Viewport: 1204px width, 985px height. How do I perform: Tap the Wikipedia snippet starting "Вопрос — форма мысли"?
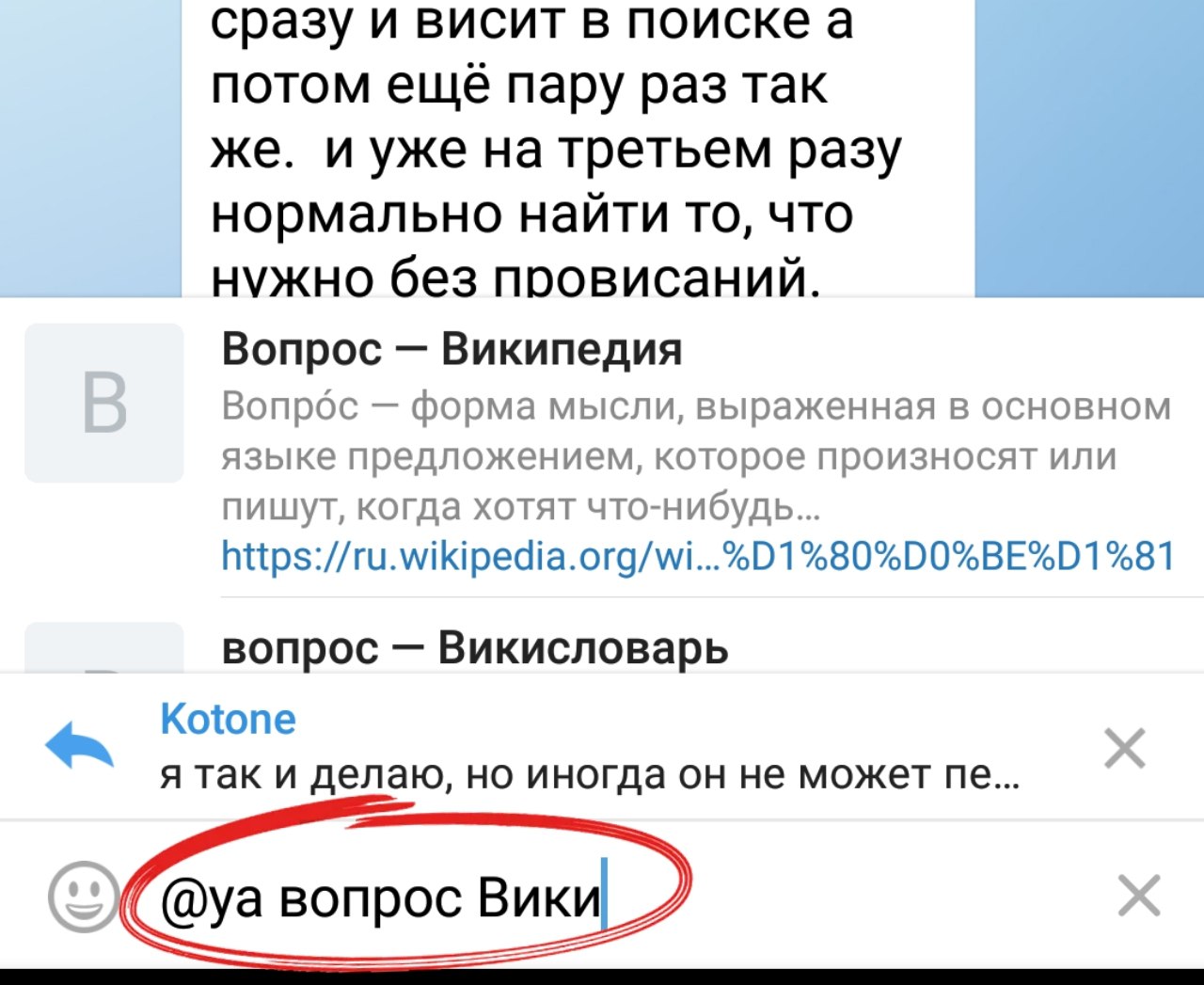[696, 456]
